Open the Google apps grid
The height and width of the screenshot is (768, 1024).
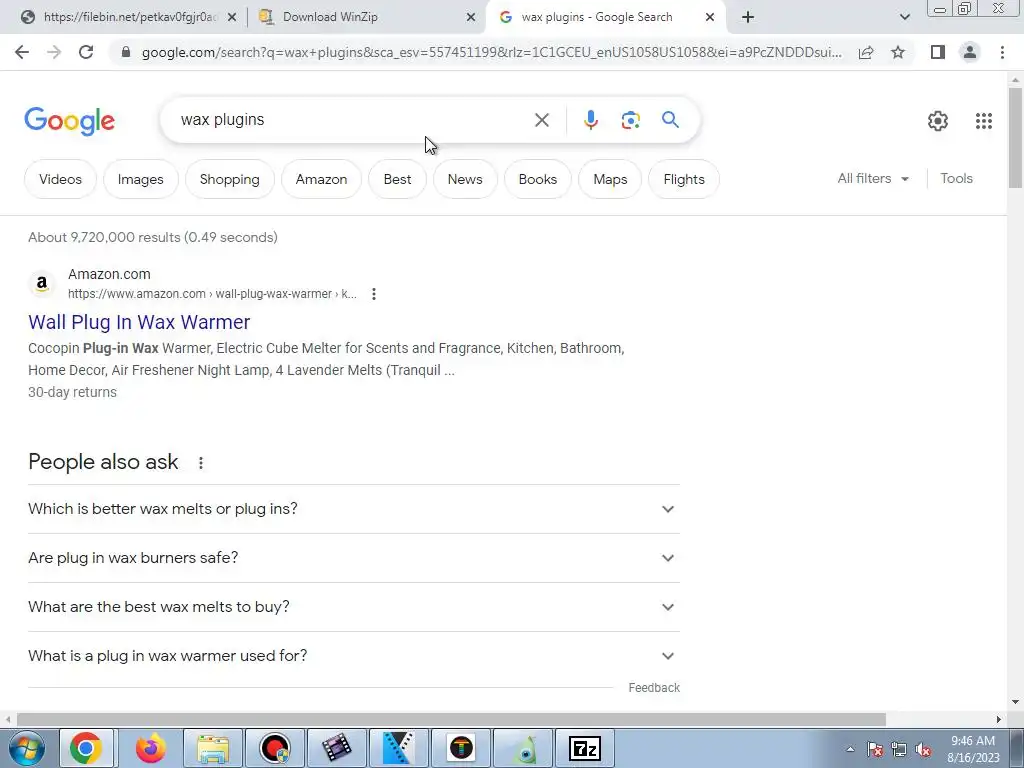coord(984,121)
